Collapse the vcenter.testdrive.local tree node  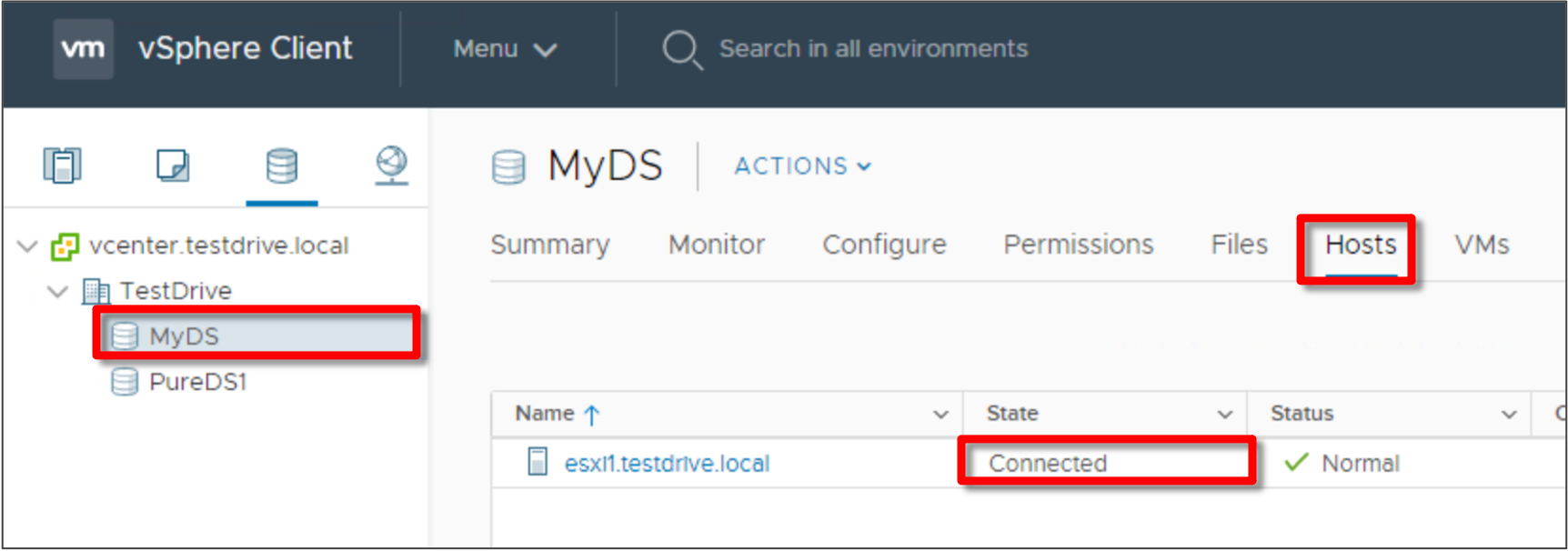tap(28, 245)
